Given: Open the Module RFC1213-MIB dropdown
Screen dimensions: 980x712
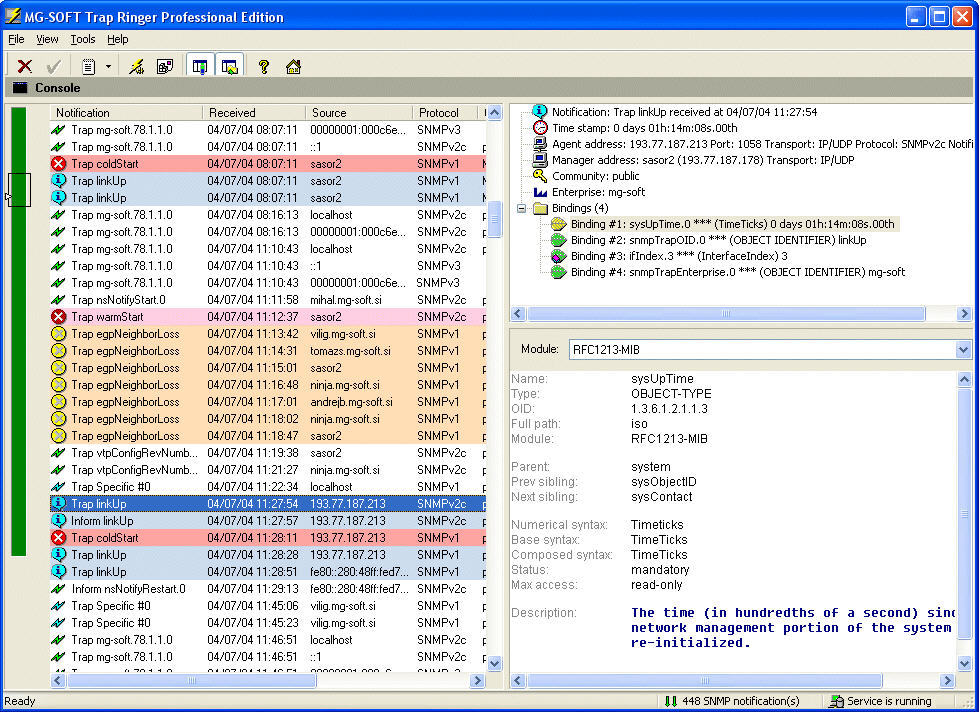Looking at the screenshot, I should (963, 350).
